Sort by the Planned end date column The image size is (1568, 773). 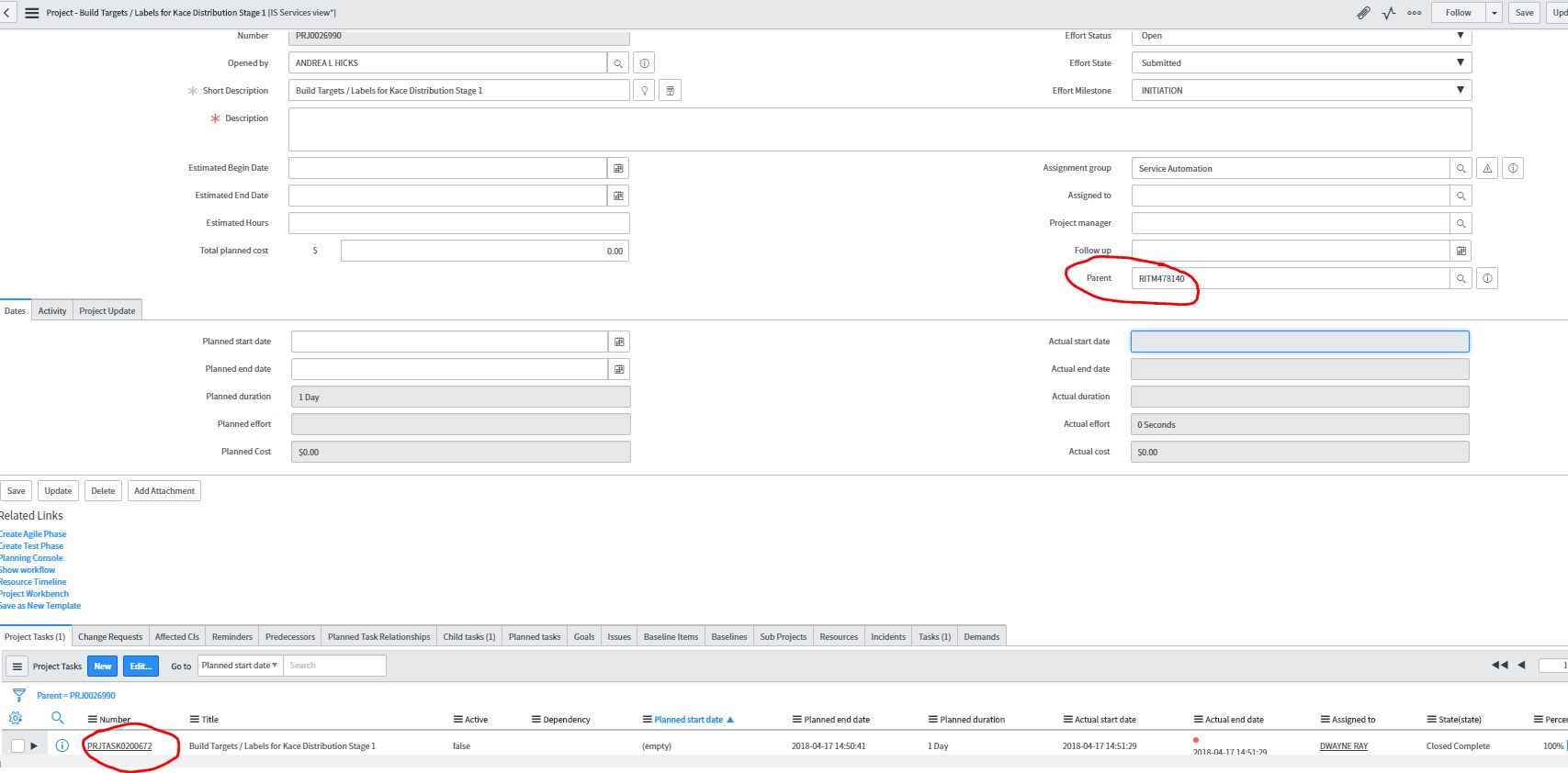[x=837, y=720]
